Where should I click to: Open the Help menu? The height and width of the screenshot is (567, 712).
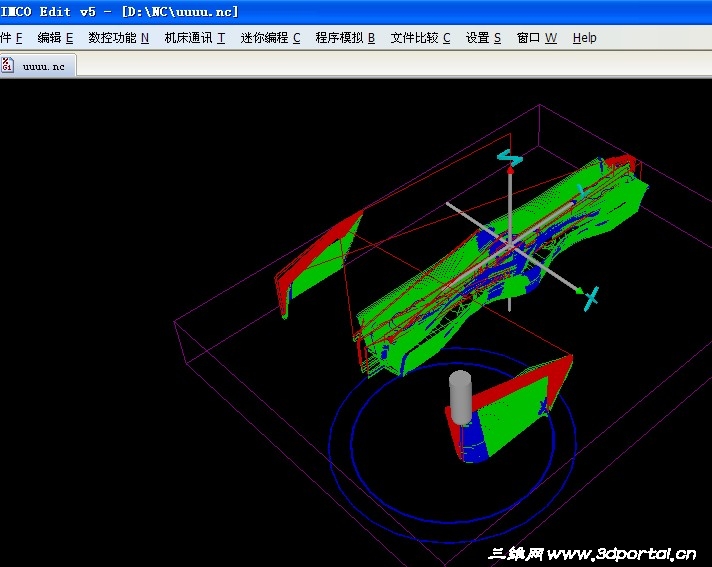[584, 38]
